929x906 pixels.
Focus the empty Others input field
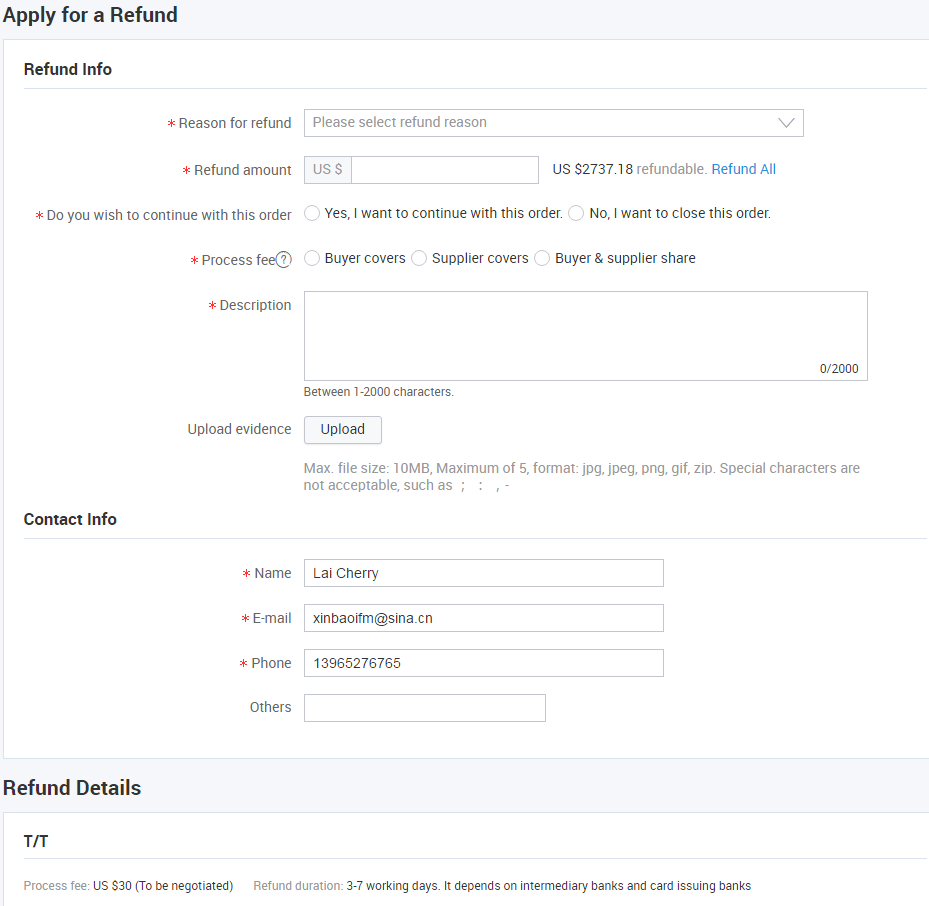[425, 708]
